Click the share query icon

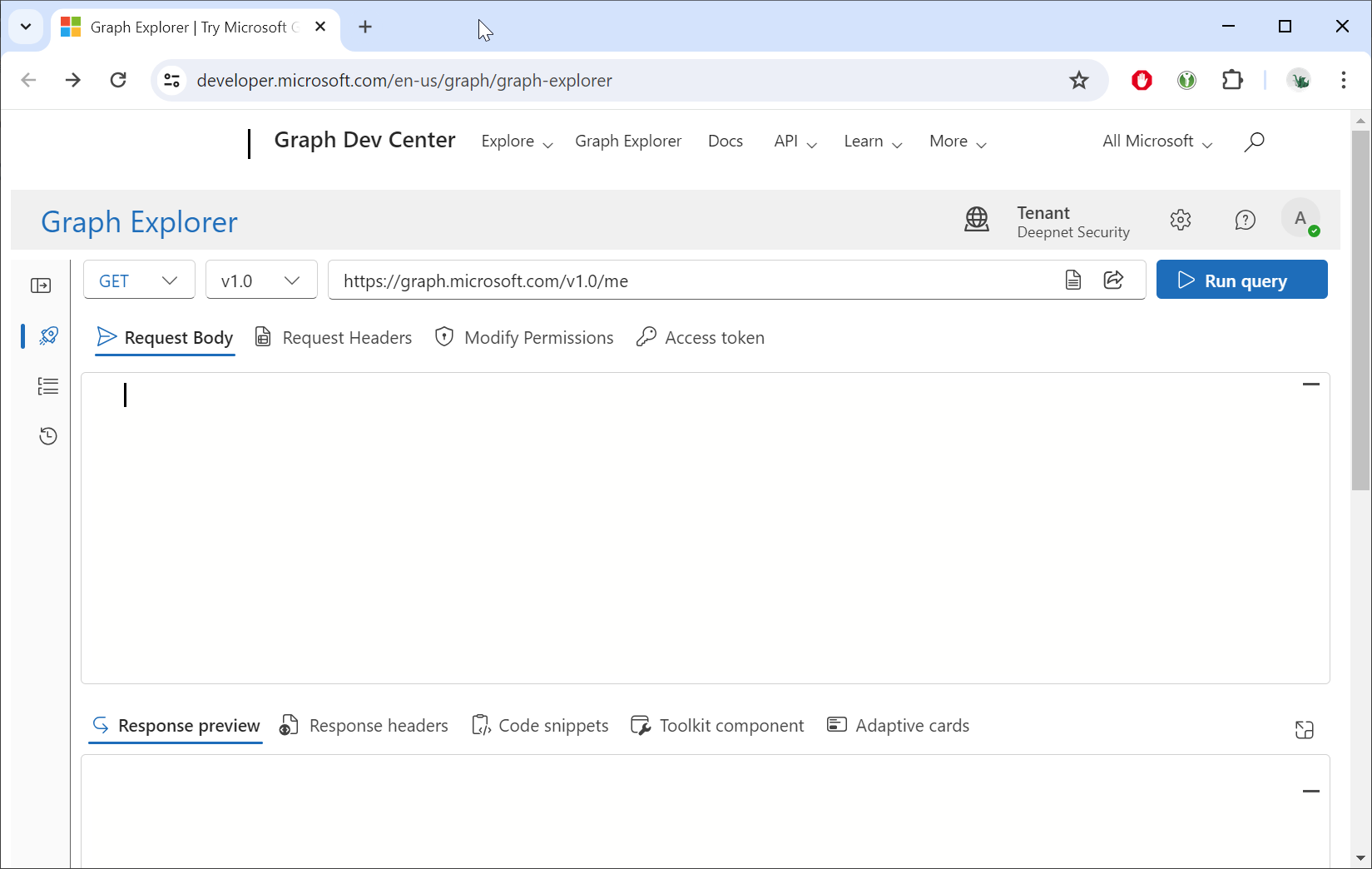(1113, 281)
